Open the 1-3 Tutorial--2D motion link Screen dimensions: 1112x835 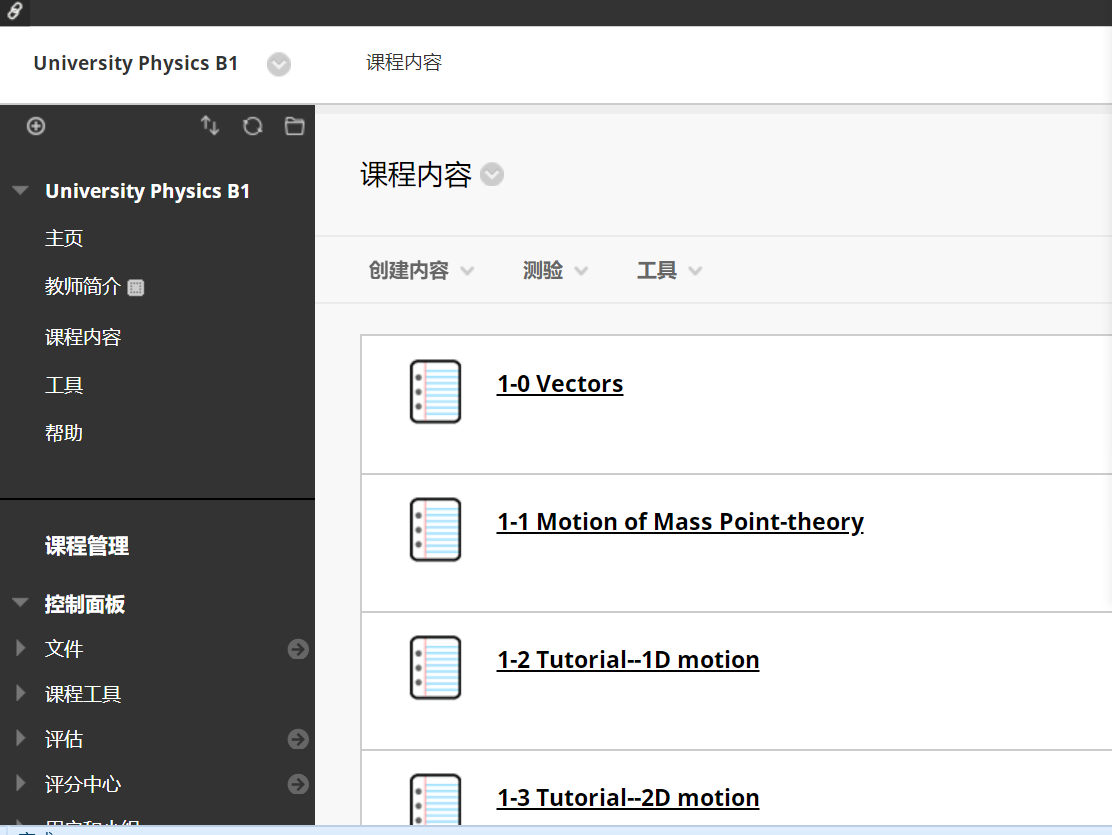(x=628, y=798)
